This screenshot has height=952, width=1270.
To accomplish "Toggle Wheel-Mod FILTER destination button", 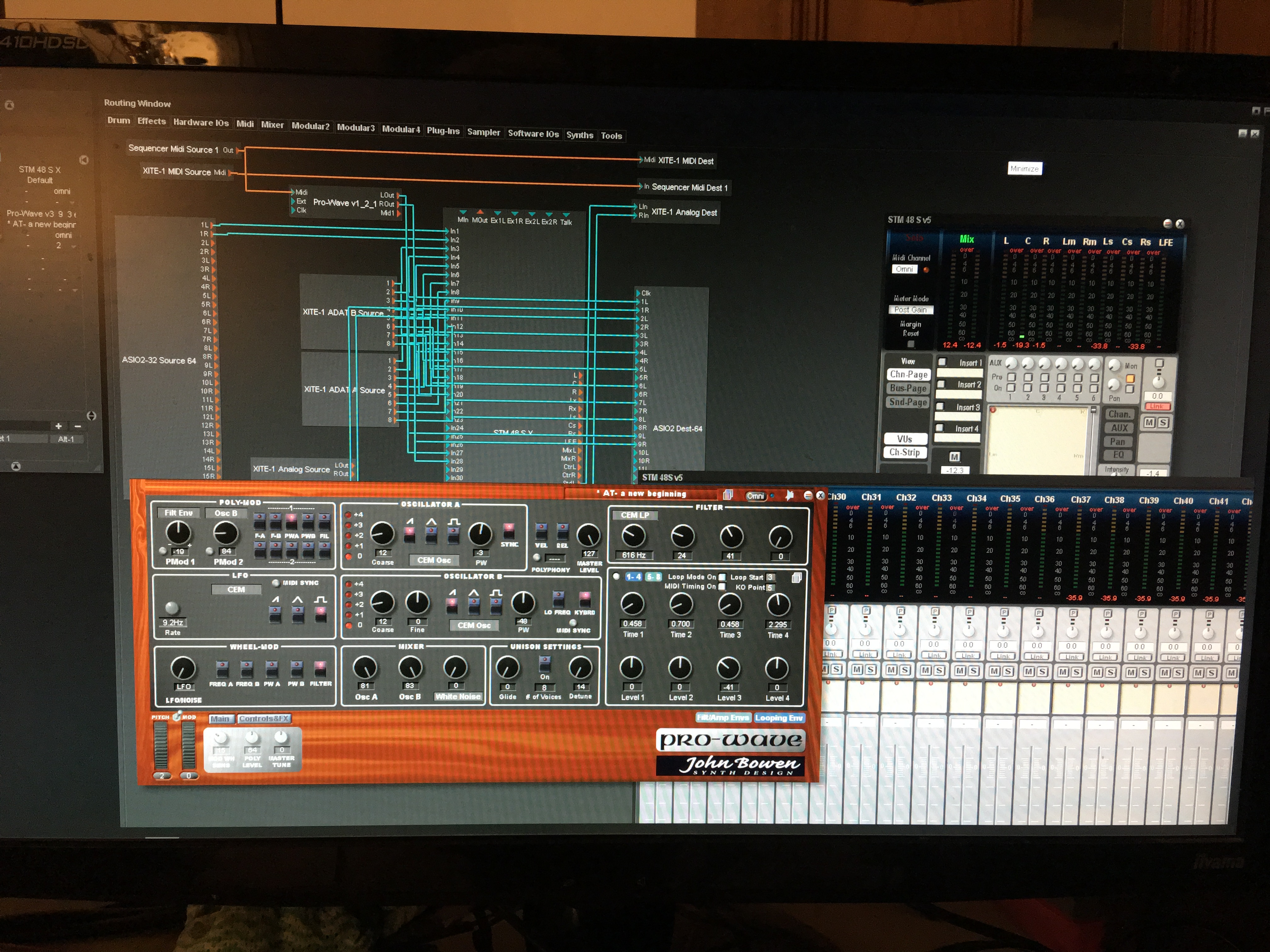I will click(320, 669).
